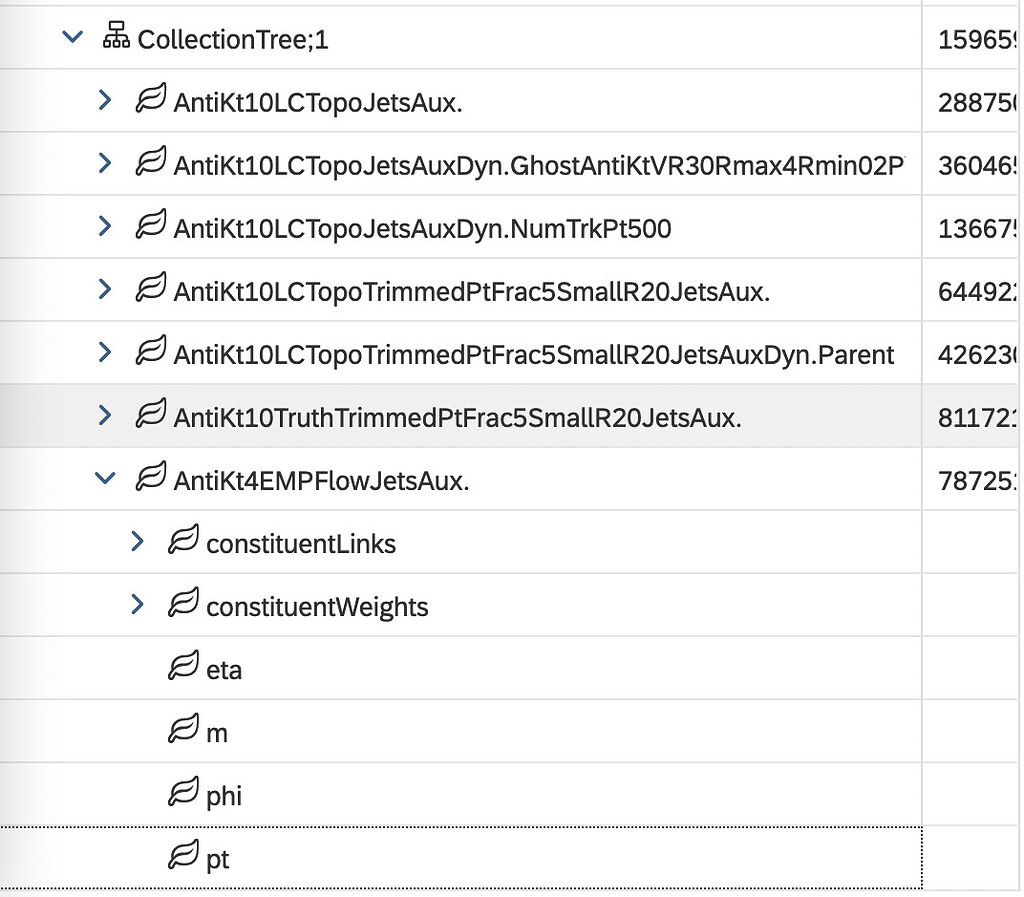1024x897 pixels.
Task: Click the leaf icon beside AntiKt10LCTopoJetsAux.
Action: pos(151,100)
